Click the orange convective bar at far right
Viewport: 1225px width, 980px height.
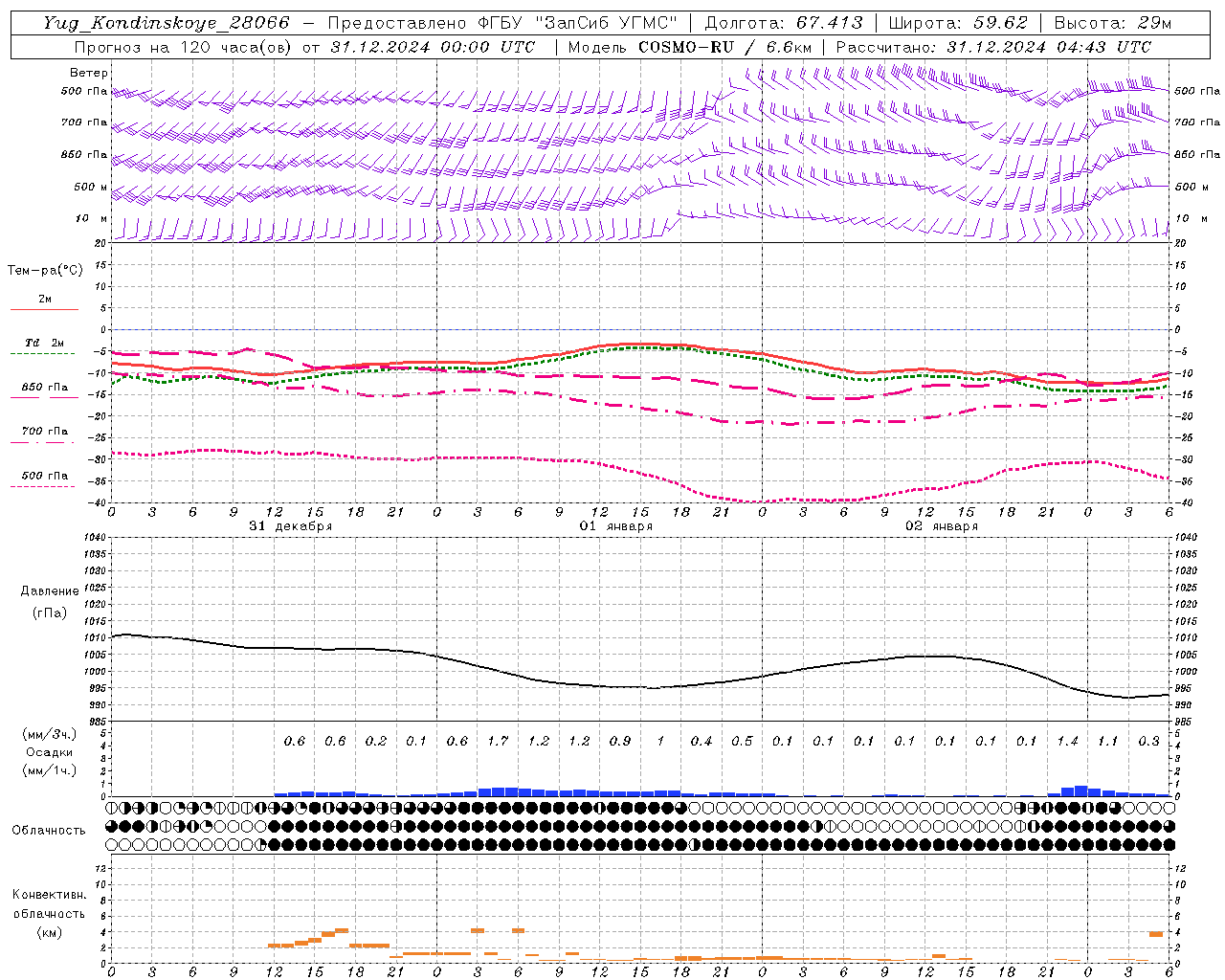(x=1156, y=934)
